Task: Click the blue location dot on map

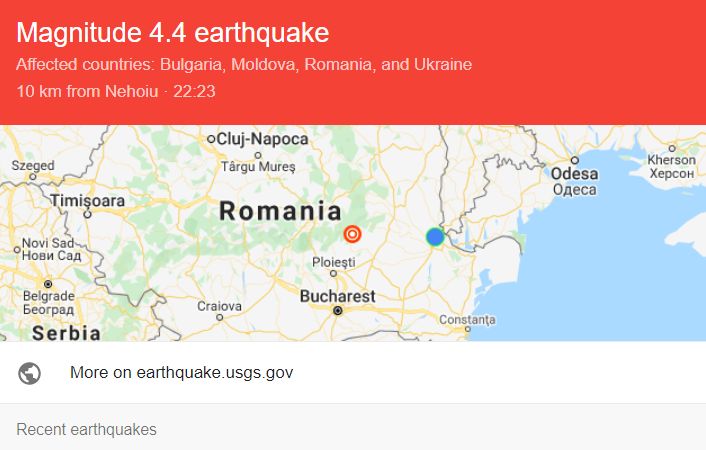Action: tap(435, 237)
